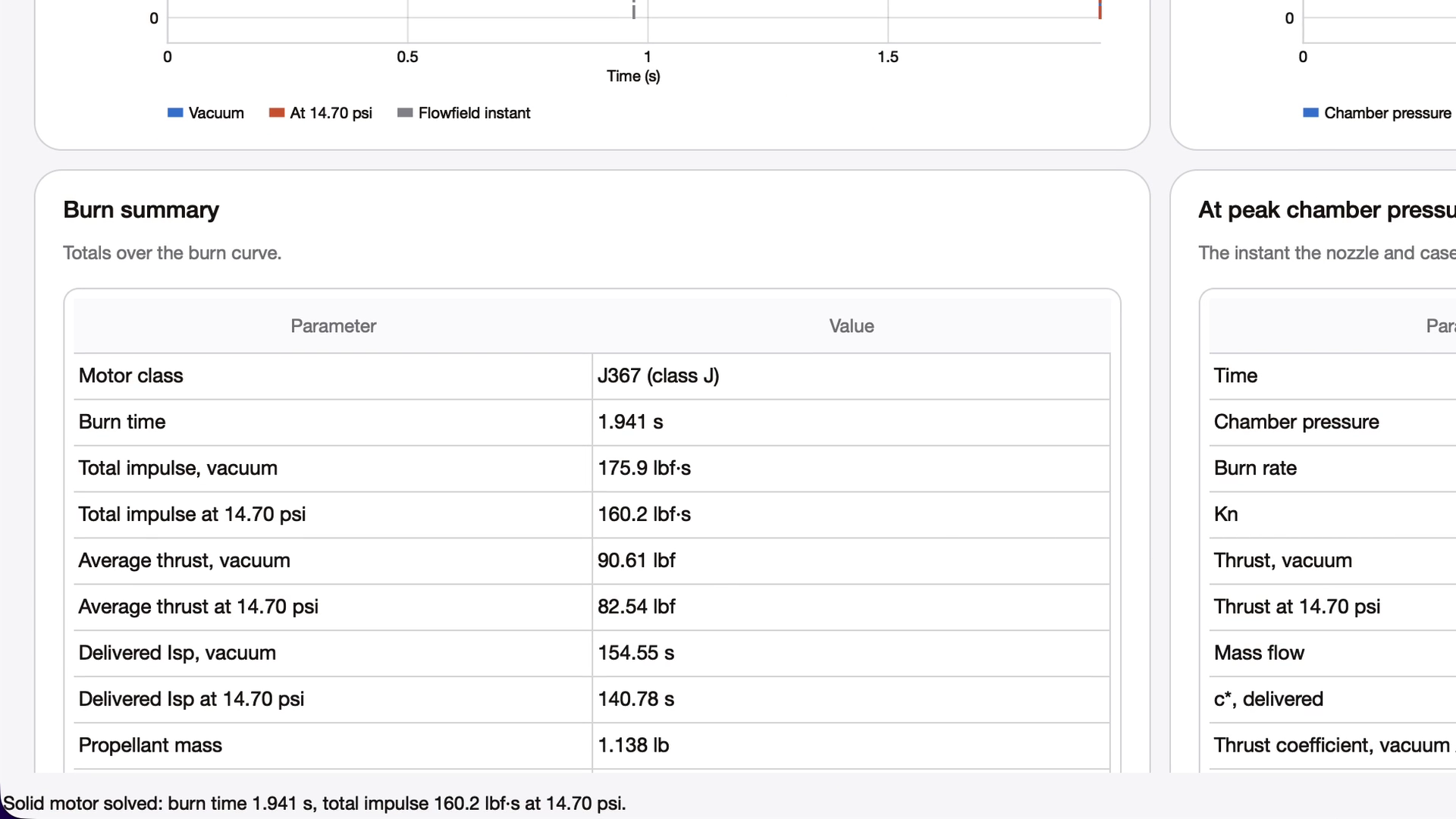Toggle the Flowfield instant legend entry

[x=464, y=113]
